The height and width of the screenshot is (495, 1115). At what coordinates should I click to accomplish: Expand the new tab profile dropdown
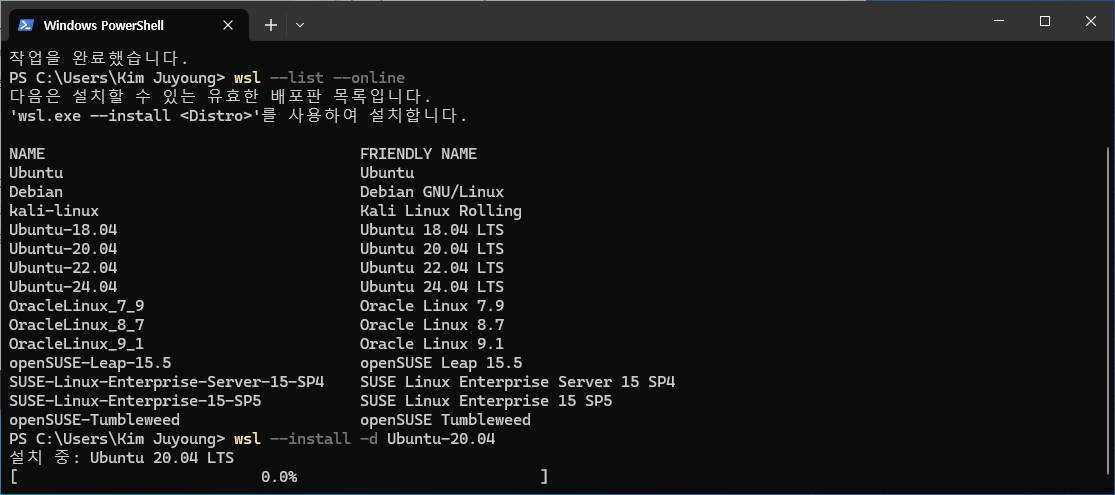(300, 25)
